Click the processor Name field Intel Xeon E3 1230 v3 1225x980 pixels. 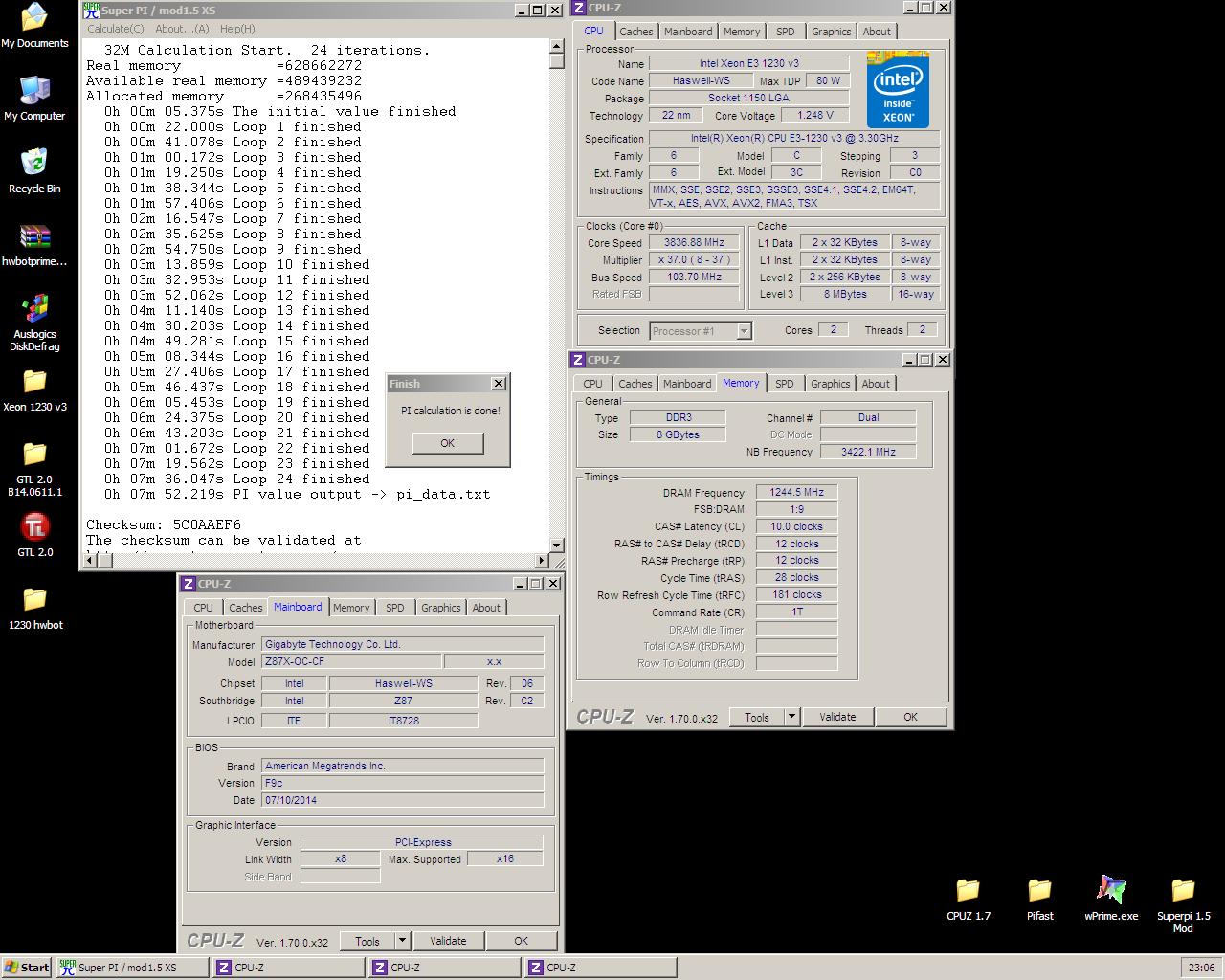(x=749, y=64)
